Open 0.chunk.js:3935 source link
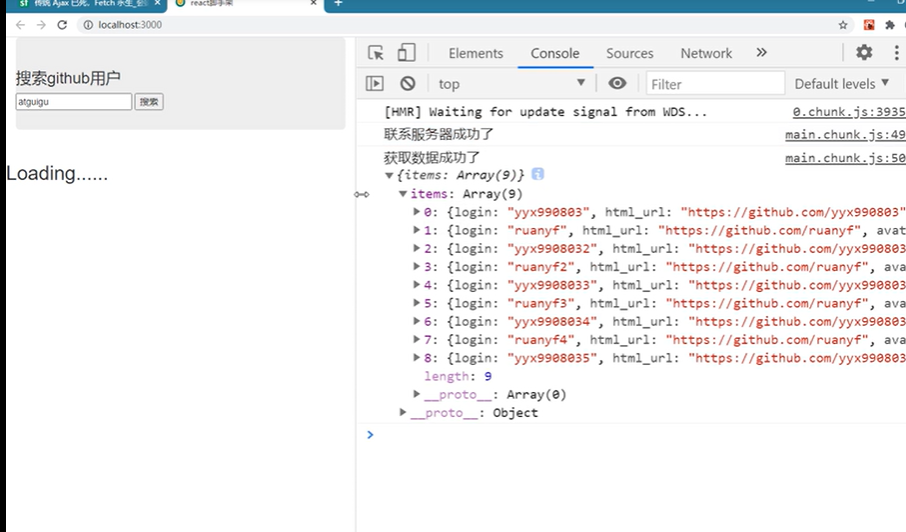This screenshot has height=532, width=906. [x=849, y=111]
